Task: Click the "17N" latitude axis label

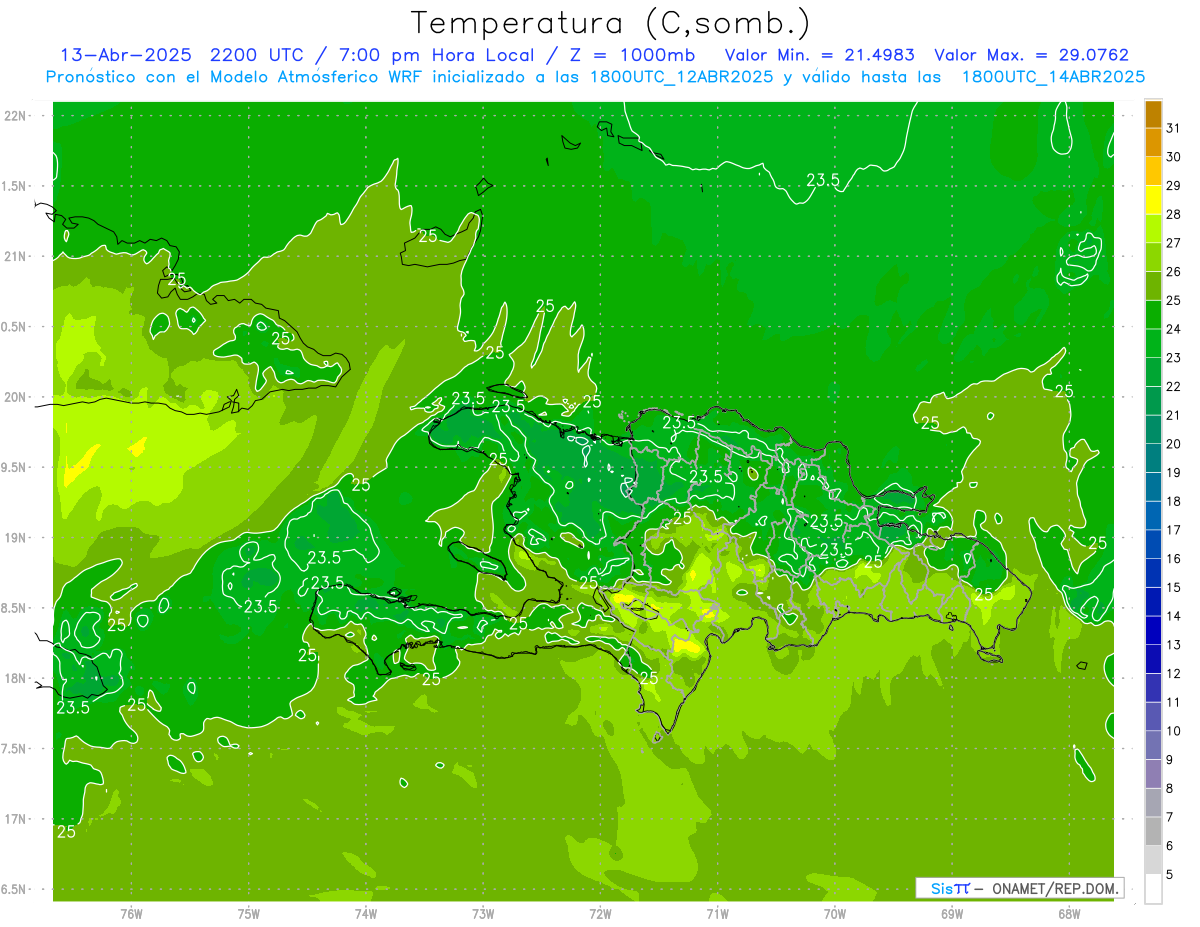Action: tap(17, 819)
